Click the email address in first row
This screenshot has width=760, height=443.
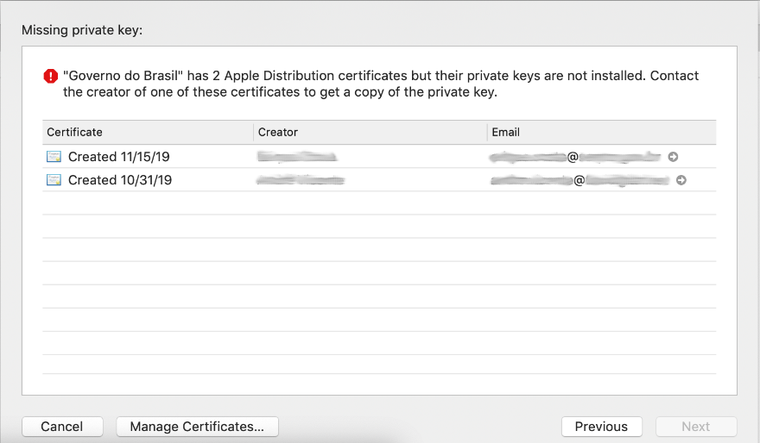coord(575,157)
